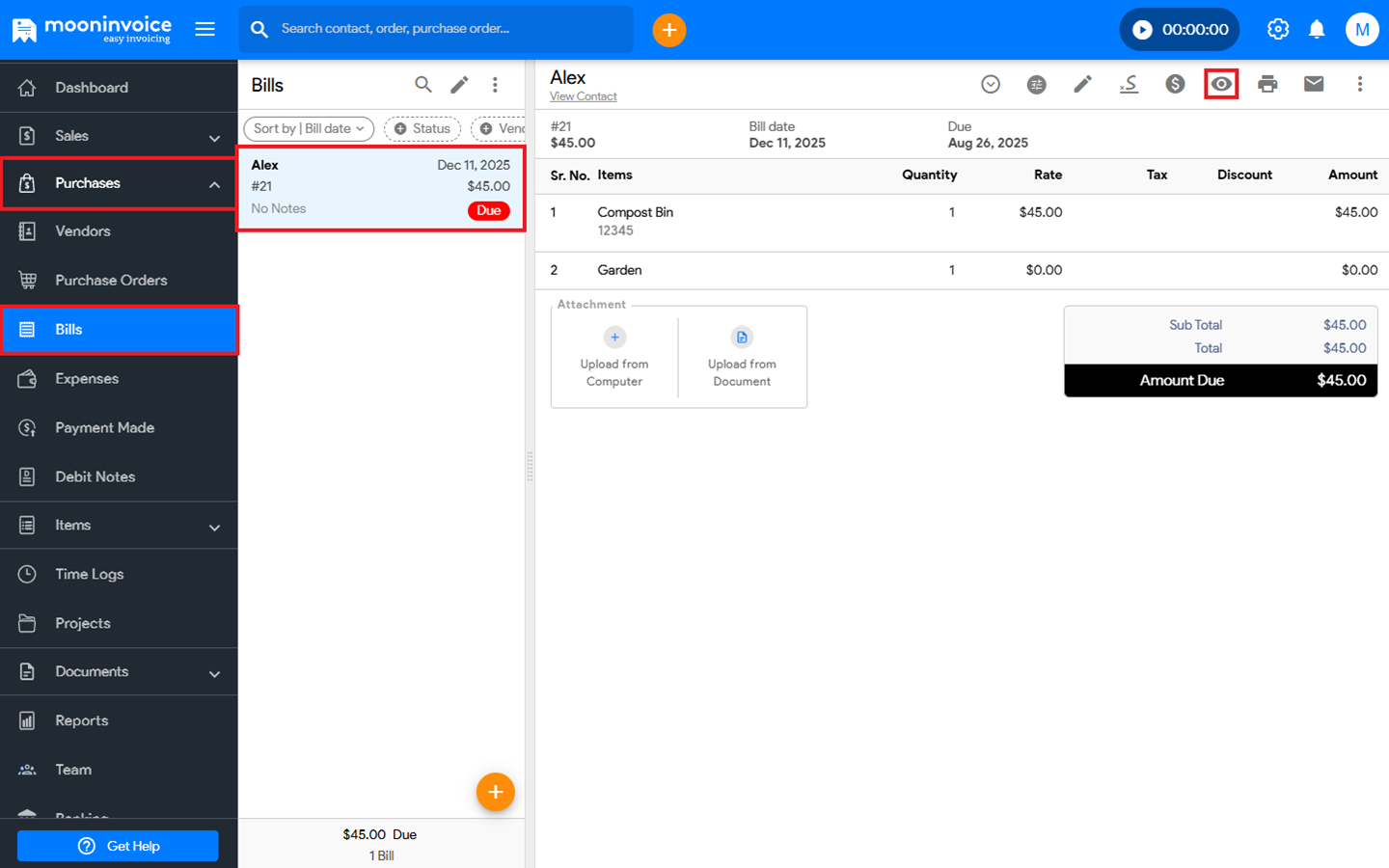
Task: Open the Sort by Bill date dropdown
Action: coord(309,128)
